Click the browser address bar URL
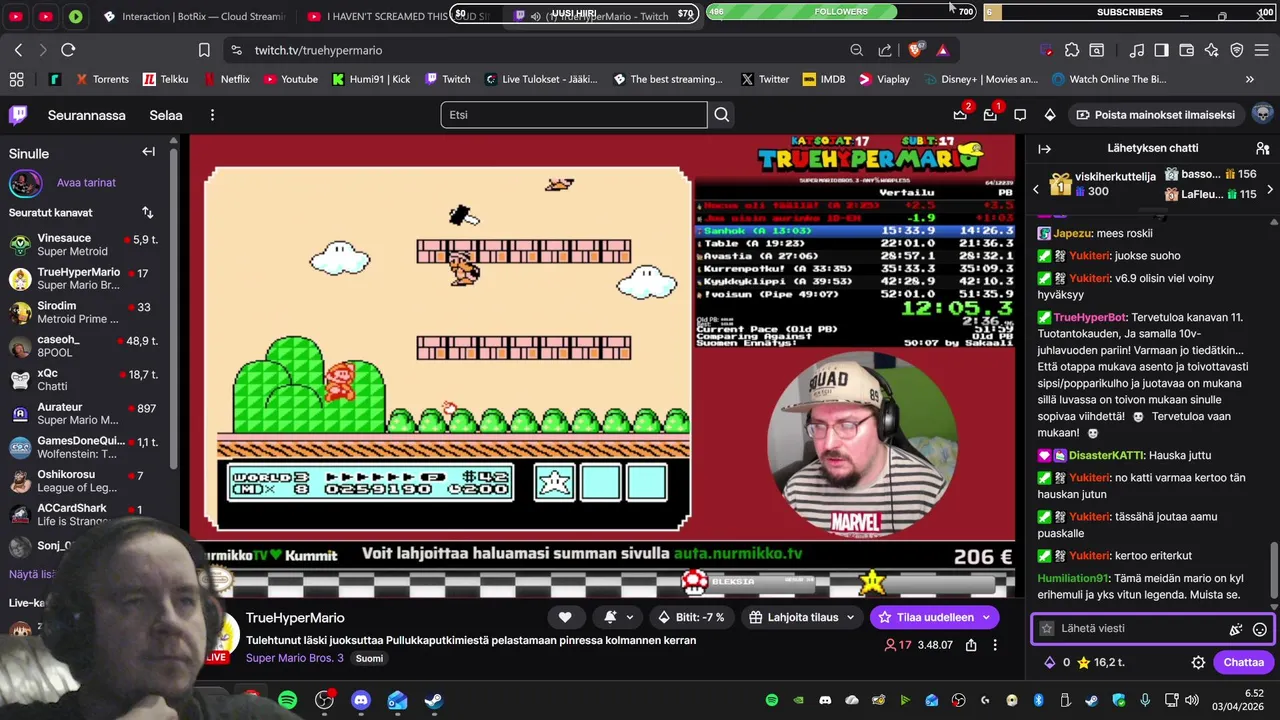The width and height of the screenshot is (1280, 720). [318, 50]
